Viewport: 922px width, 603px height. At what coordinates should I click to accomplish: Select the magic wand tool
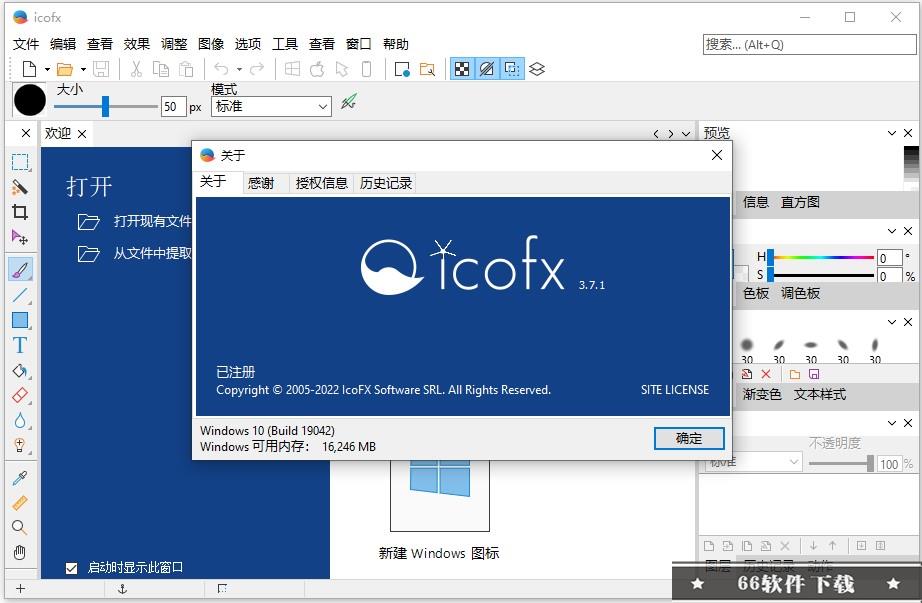[20, 187]
